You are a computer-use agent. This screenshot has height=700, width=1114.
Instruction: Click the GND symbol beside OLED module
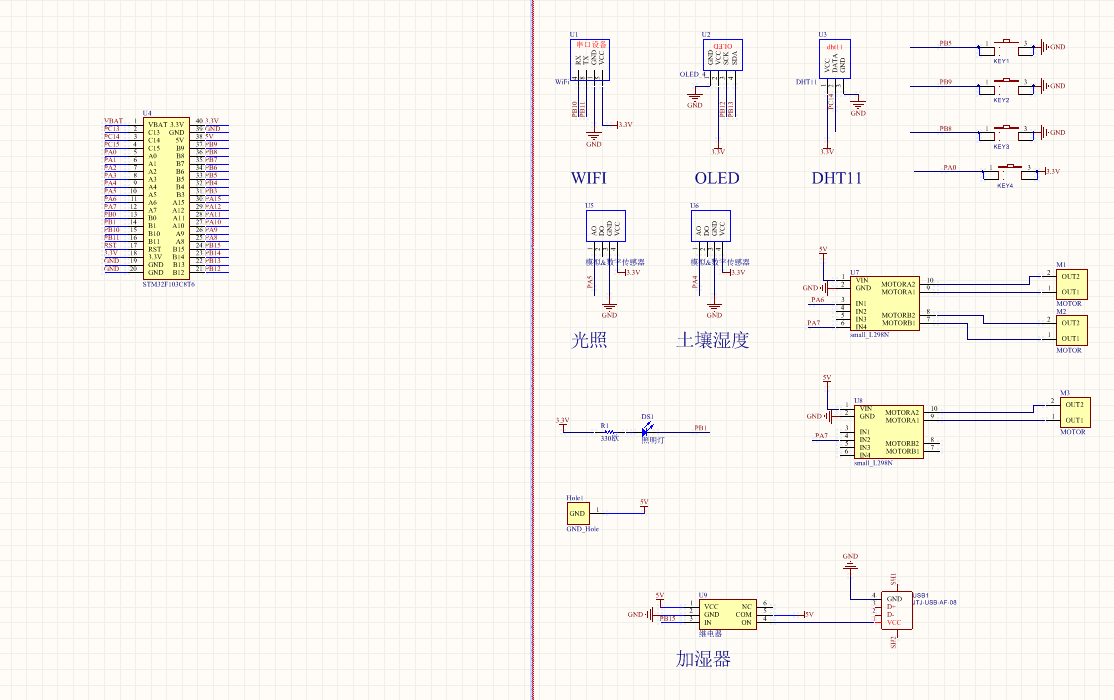pos(694,97)
